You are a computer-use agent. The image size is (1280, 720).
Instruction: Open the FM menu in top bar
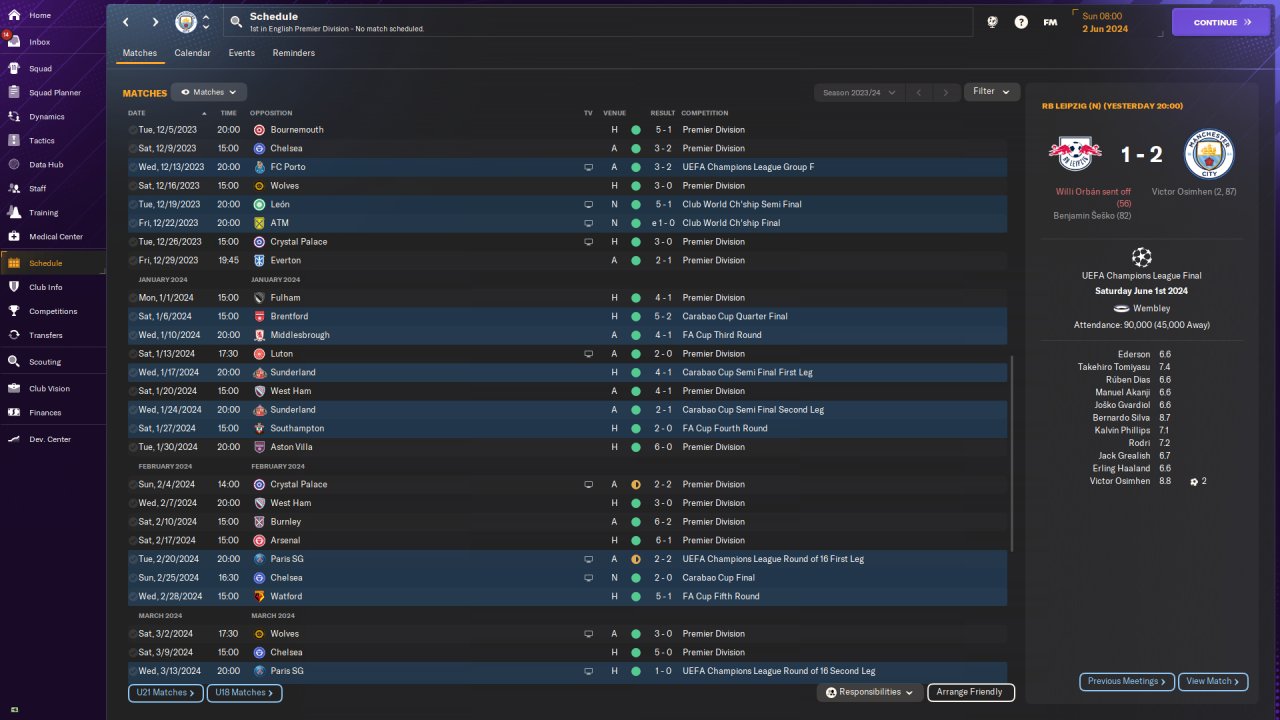pyautogui.click(x=1050, y=22)
